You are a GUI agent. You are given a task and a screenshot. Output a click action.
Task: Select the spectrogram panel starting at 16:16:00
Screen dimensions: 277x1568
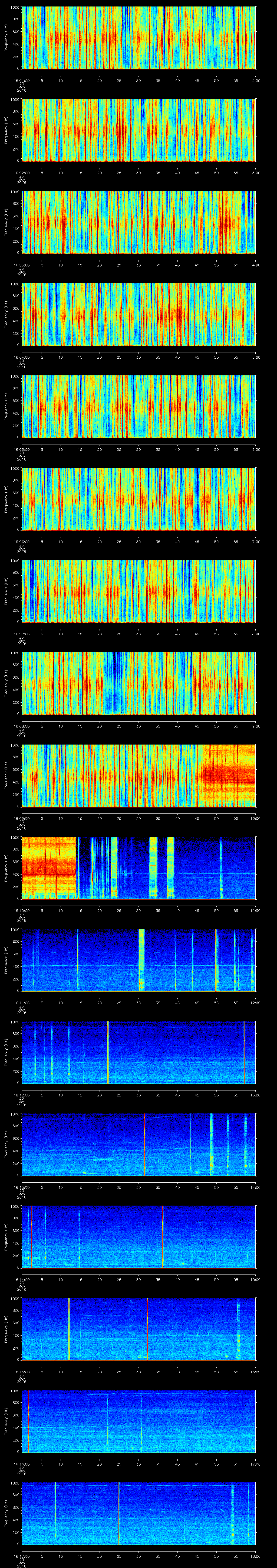[138, 1421]
